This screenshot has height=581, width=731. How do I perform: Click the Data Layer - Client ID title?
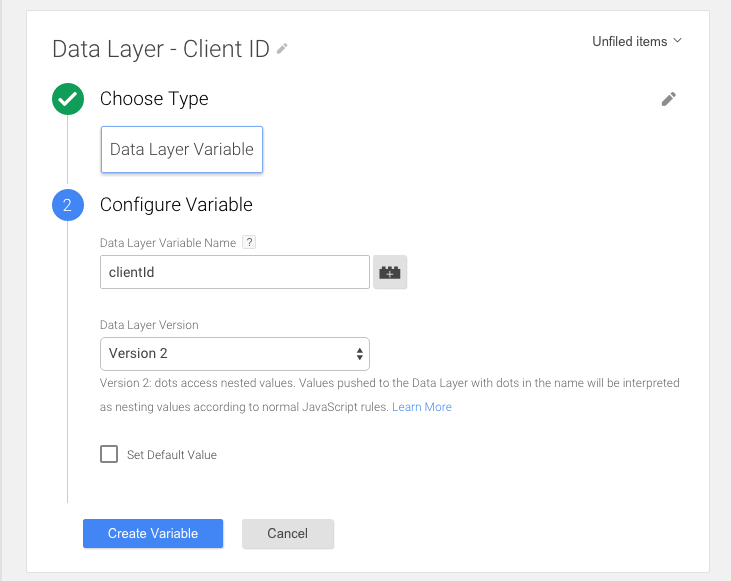[x=160, y=49]
